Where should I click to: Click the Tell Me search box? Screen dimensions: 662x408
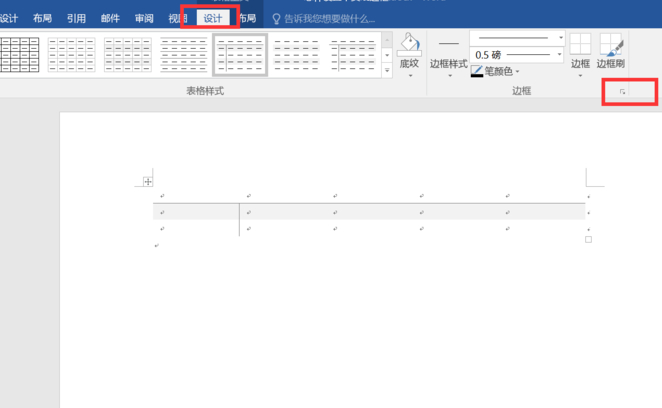(x=330, y=19)
